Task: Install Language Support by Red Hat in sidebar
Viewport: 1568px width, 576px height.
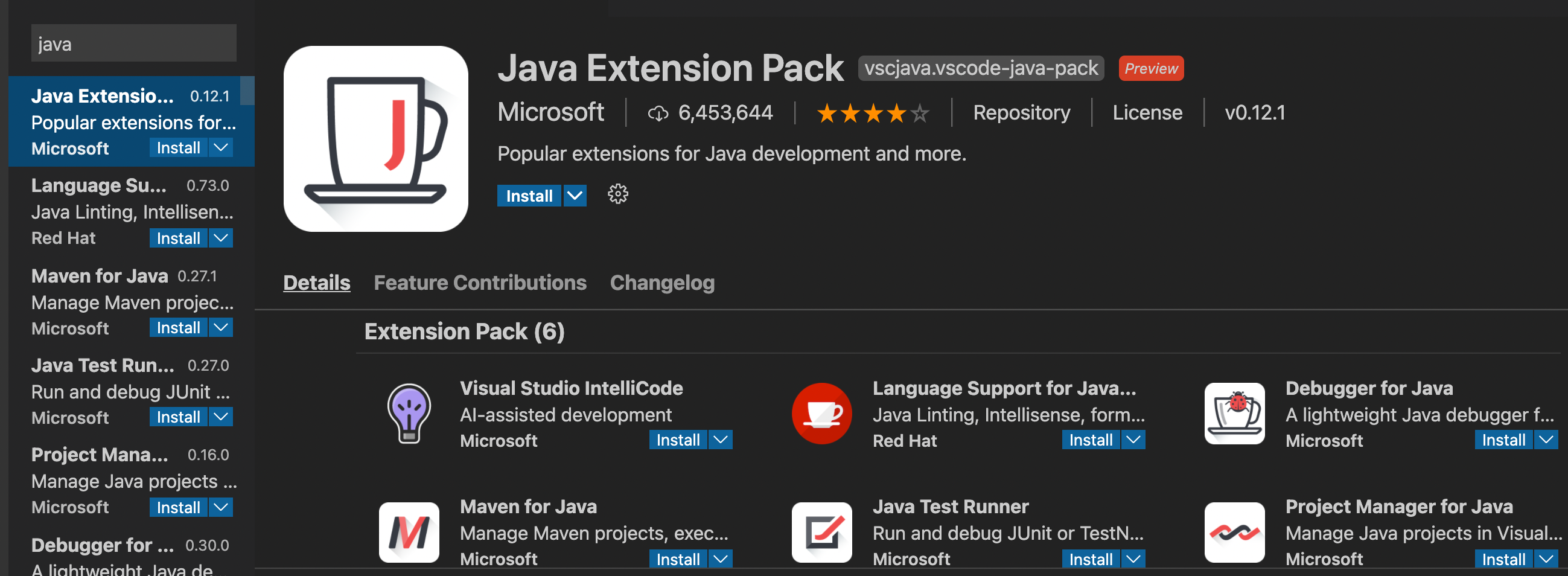Action: [x=179, y=238]
